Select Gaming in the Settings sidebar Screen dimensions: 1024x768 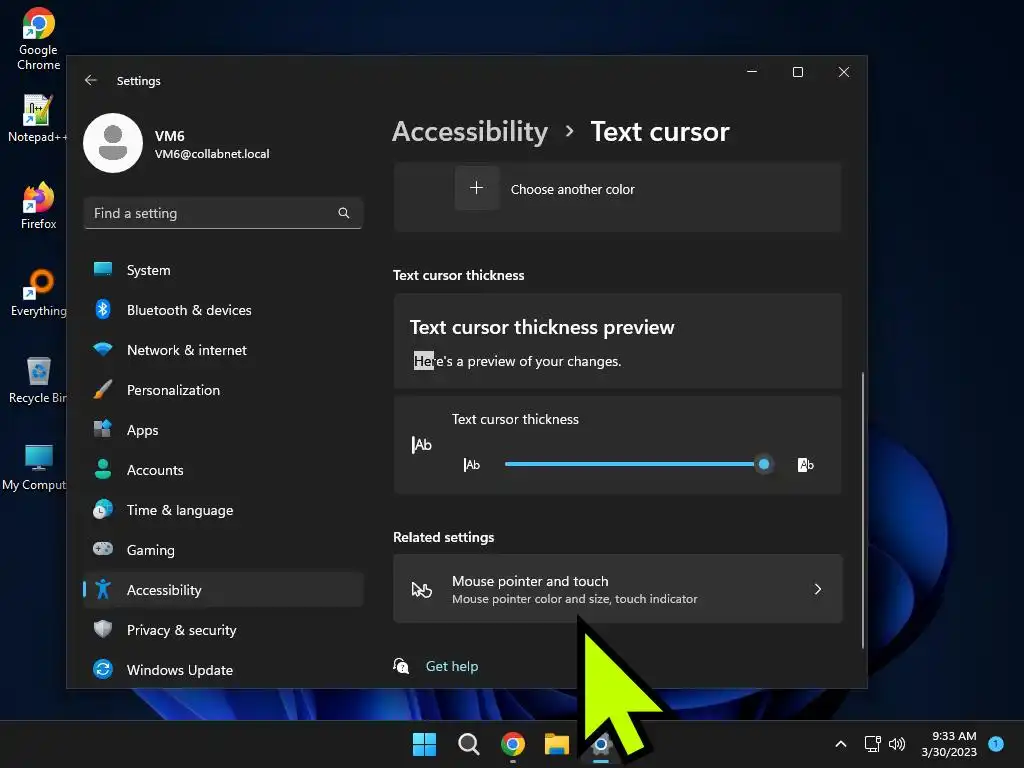pyautogui.click(x=223, y=550)
